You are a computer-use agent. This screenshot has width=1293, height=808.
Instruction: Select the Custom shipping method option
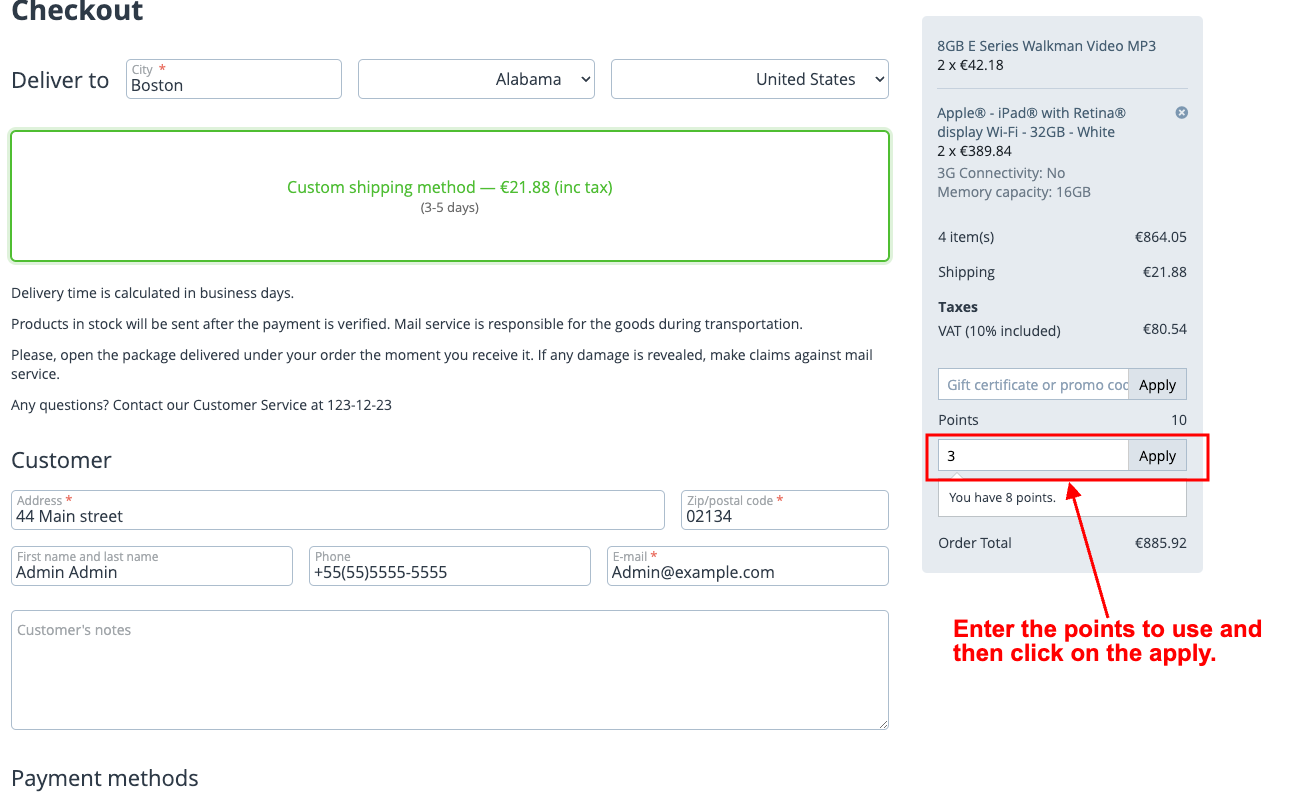[449, 196]
